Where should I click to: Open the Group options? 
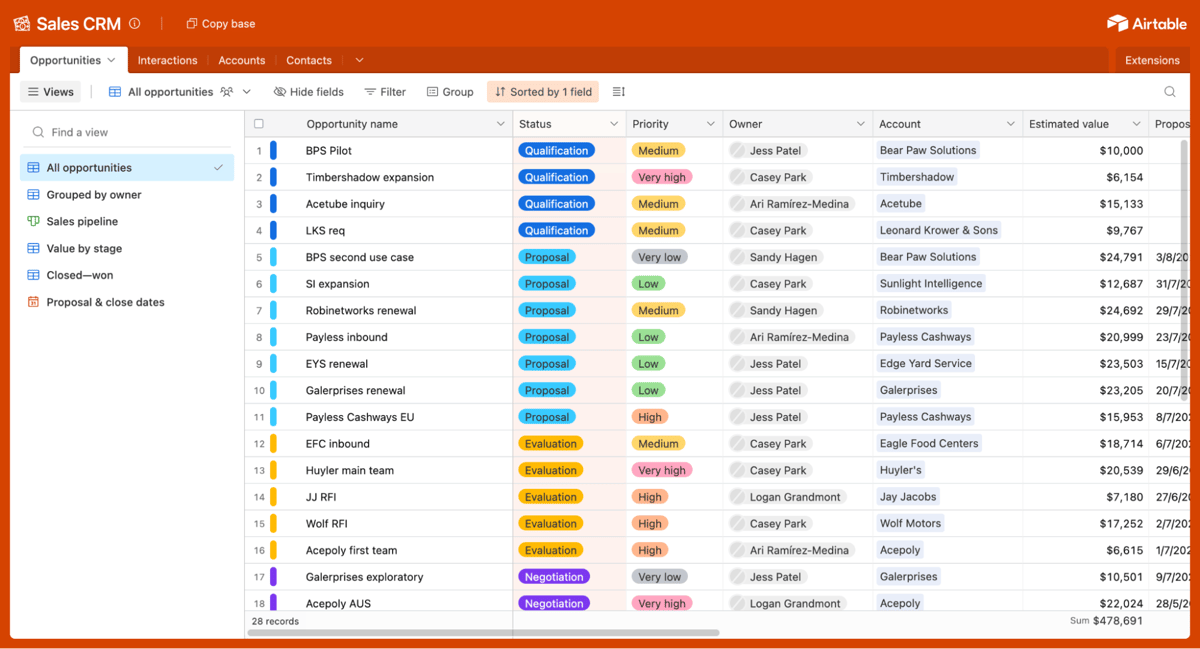(x=450, y=92)
